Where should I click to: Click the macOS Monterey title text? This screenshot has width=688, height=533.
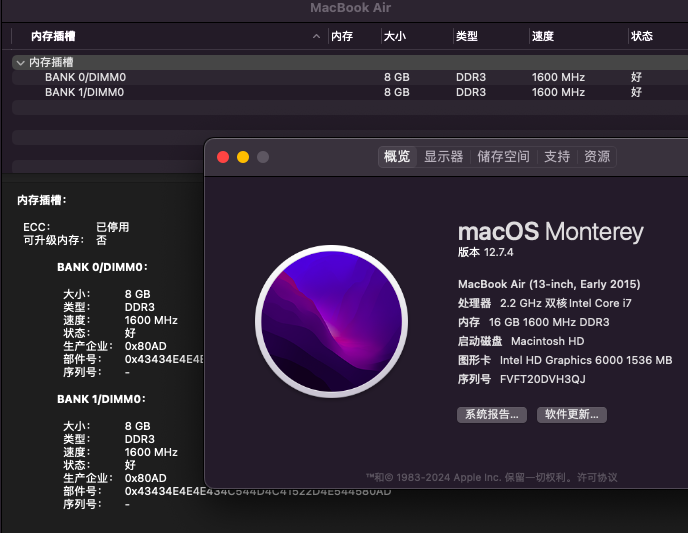(551, 232)
